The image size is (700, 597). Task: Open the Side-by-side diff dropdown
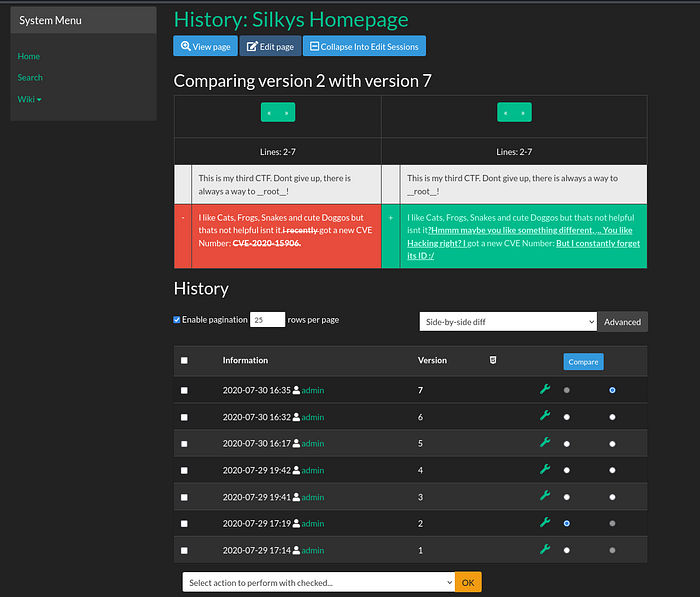507,321
